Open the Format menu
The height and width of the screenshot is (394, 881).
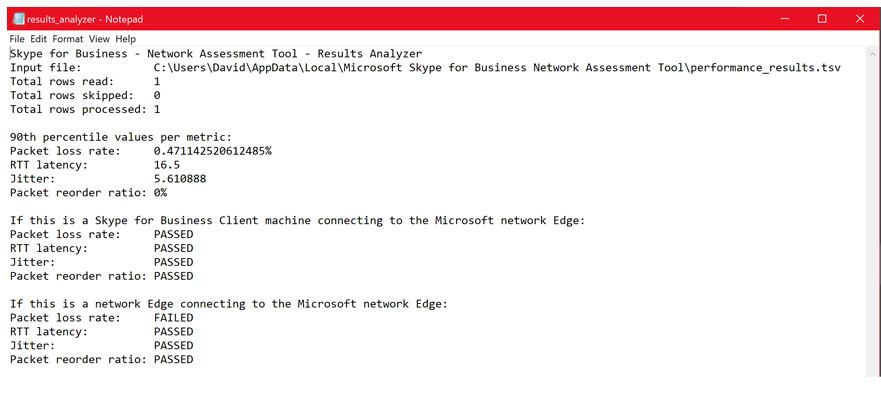pos(68,39)
